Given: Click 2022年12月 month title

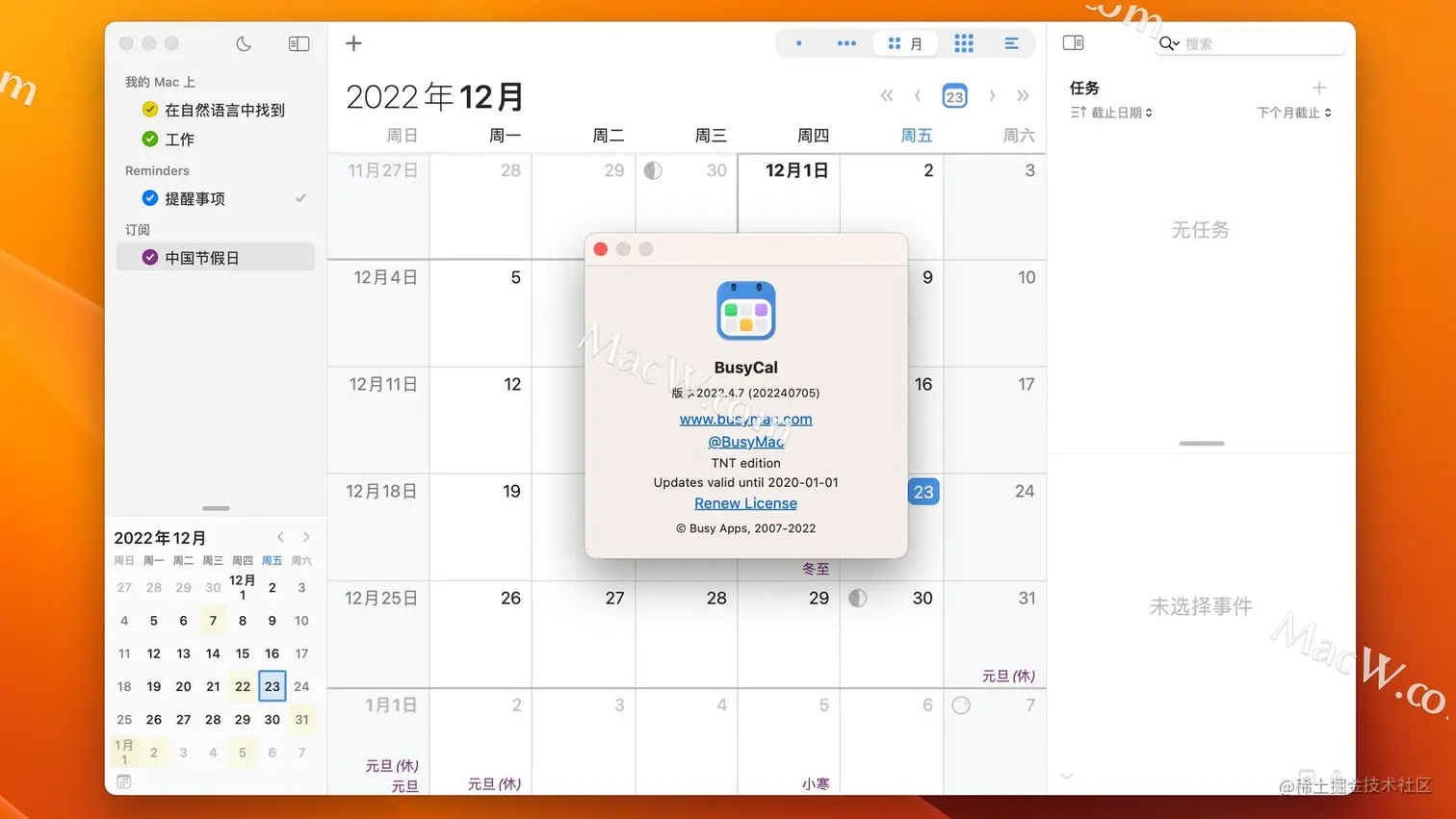Looking at the screenshot, I should tap(434, 96).
